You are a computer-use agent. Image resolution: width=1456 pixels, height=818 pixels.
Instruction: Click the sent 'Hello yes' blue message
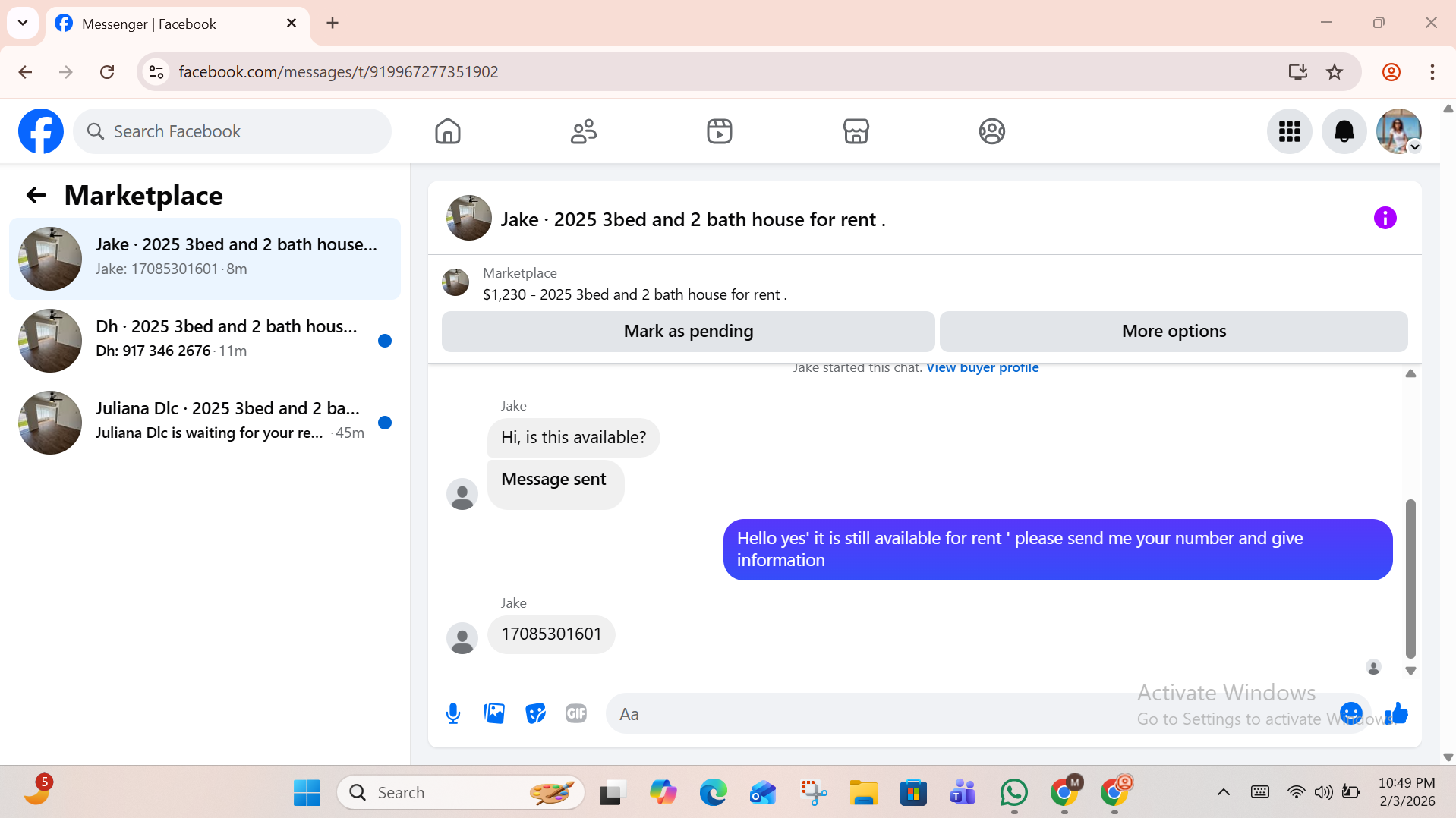click(x=1057, y=549)
